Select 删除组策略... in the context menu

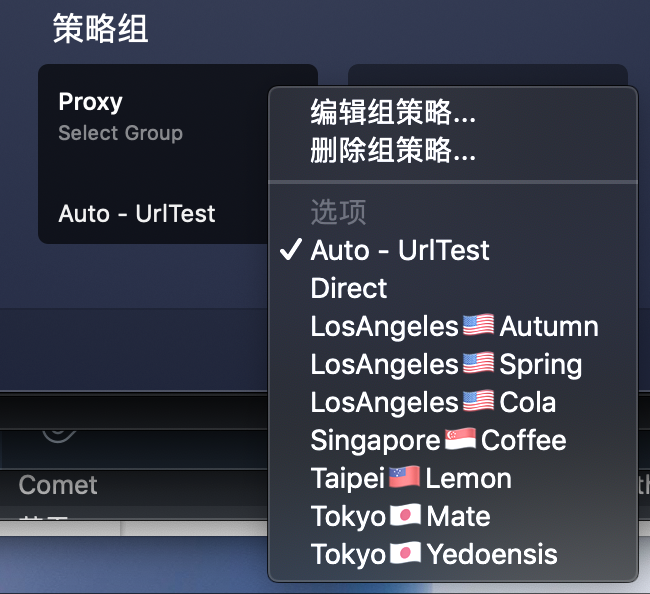(393, 151)
